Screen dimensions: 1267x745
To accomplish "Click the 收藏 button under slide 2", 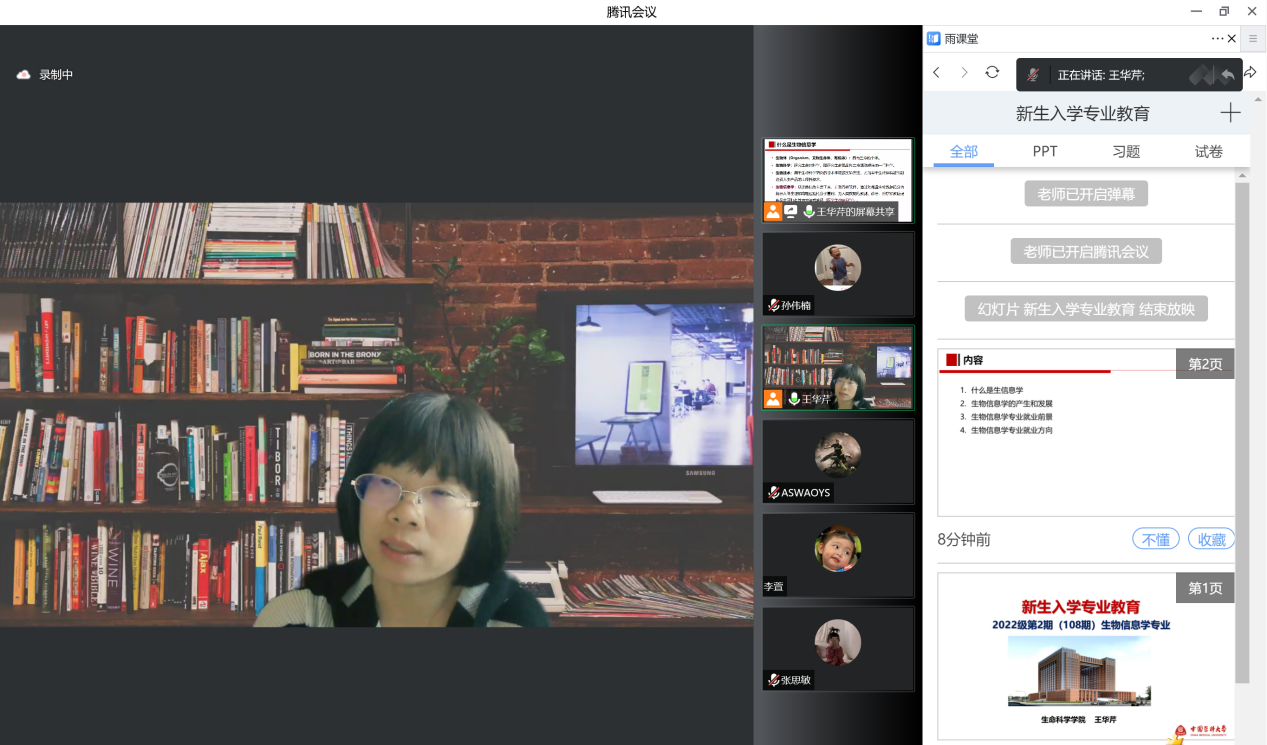I will tap(1211, 539).
